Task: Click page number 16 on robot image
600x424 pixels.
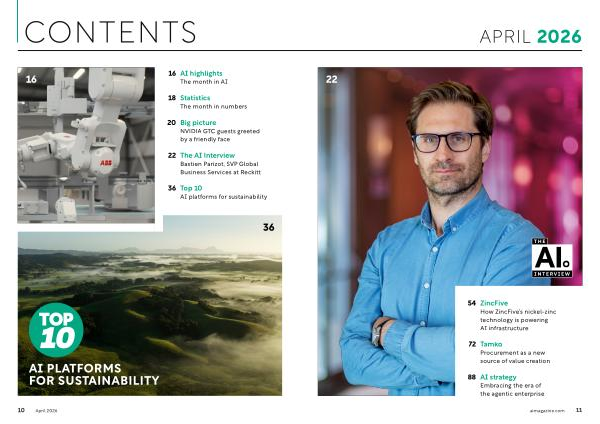Action: (x=31, y=79)
